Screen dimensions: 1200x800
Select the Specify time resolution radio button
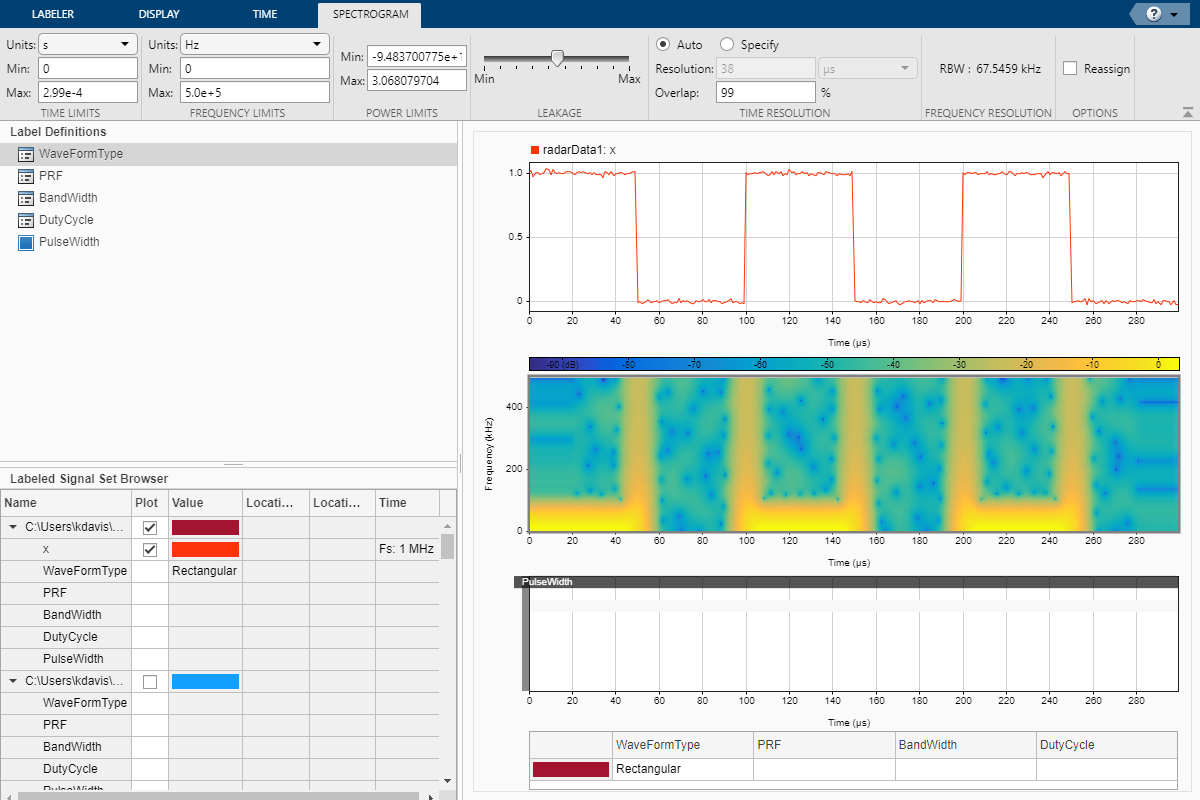[x=727, y=45]
